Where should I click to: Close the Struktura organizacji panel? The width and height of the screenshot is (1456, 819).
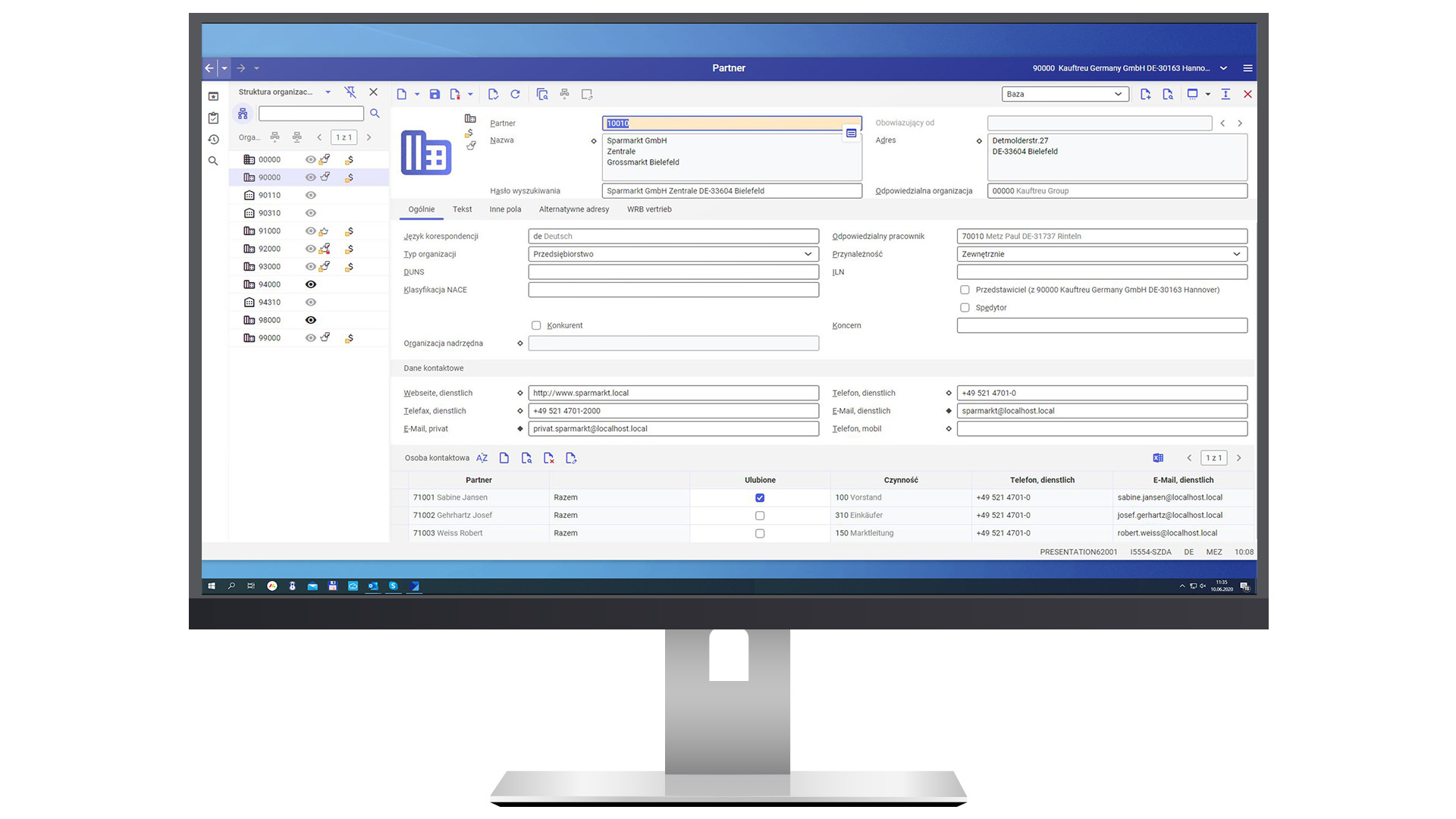point(373,92)
